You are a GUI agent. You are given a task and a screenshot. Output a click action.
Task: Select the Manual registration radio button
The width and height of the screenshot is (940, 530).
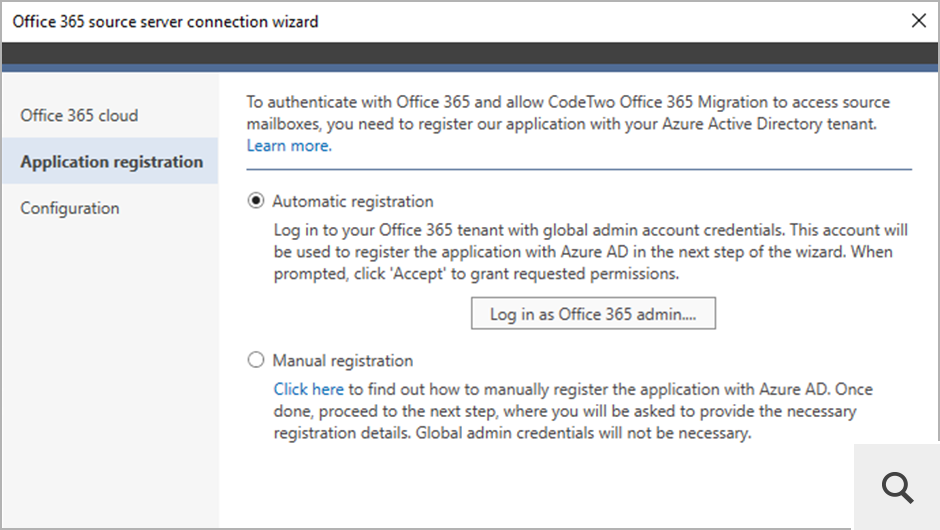[256, 360]
